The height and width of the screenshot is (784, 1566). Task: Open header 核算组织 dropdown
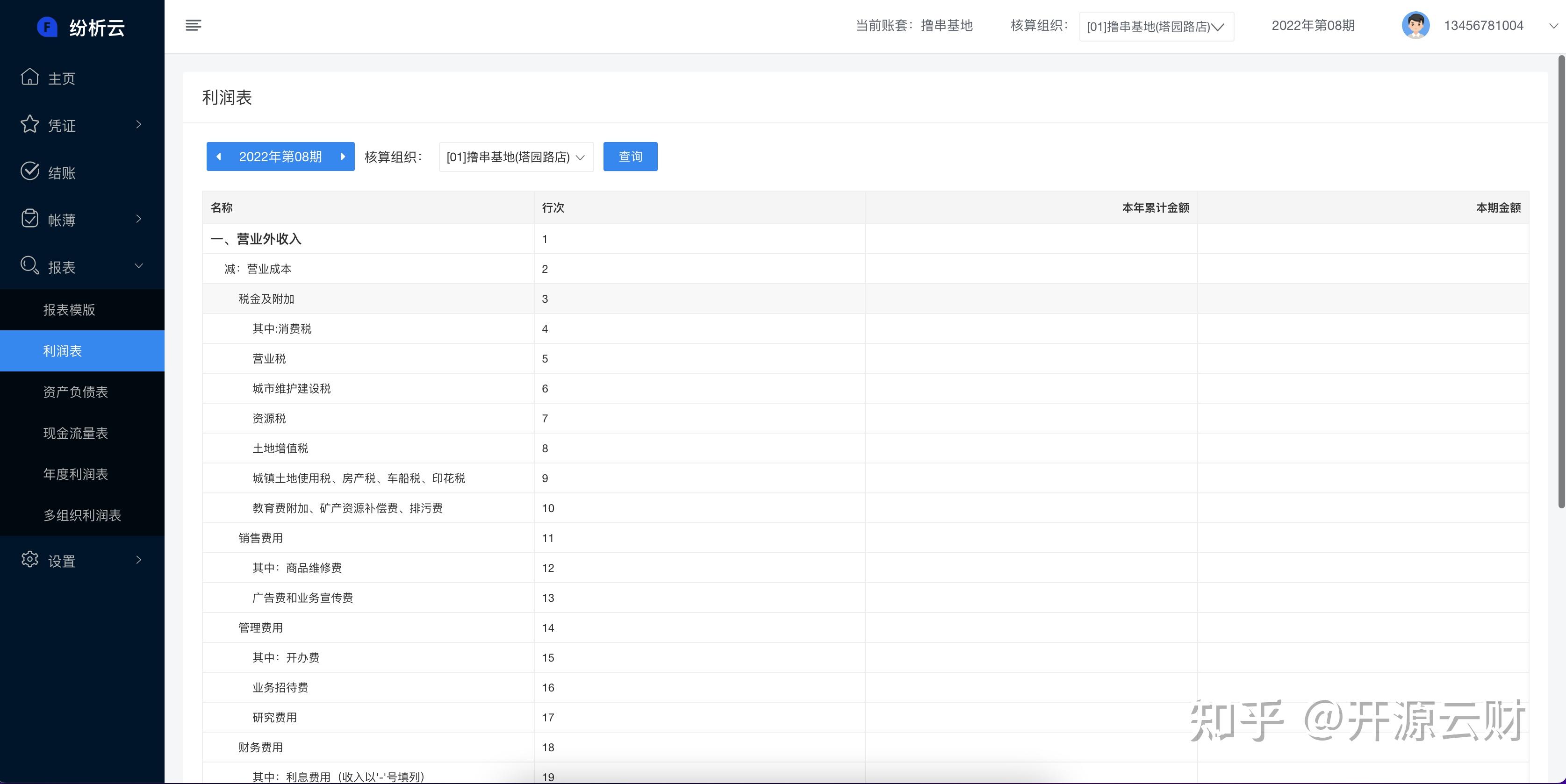(x=1156, y=27)
